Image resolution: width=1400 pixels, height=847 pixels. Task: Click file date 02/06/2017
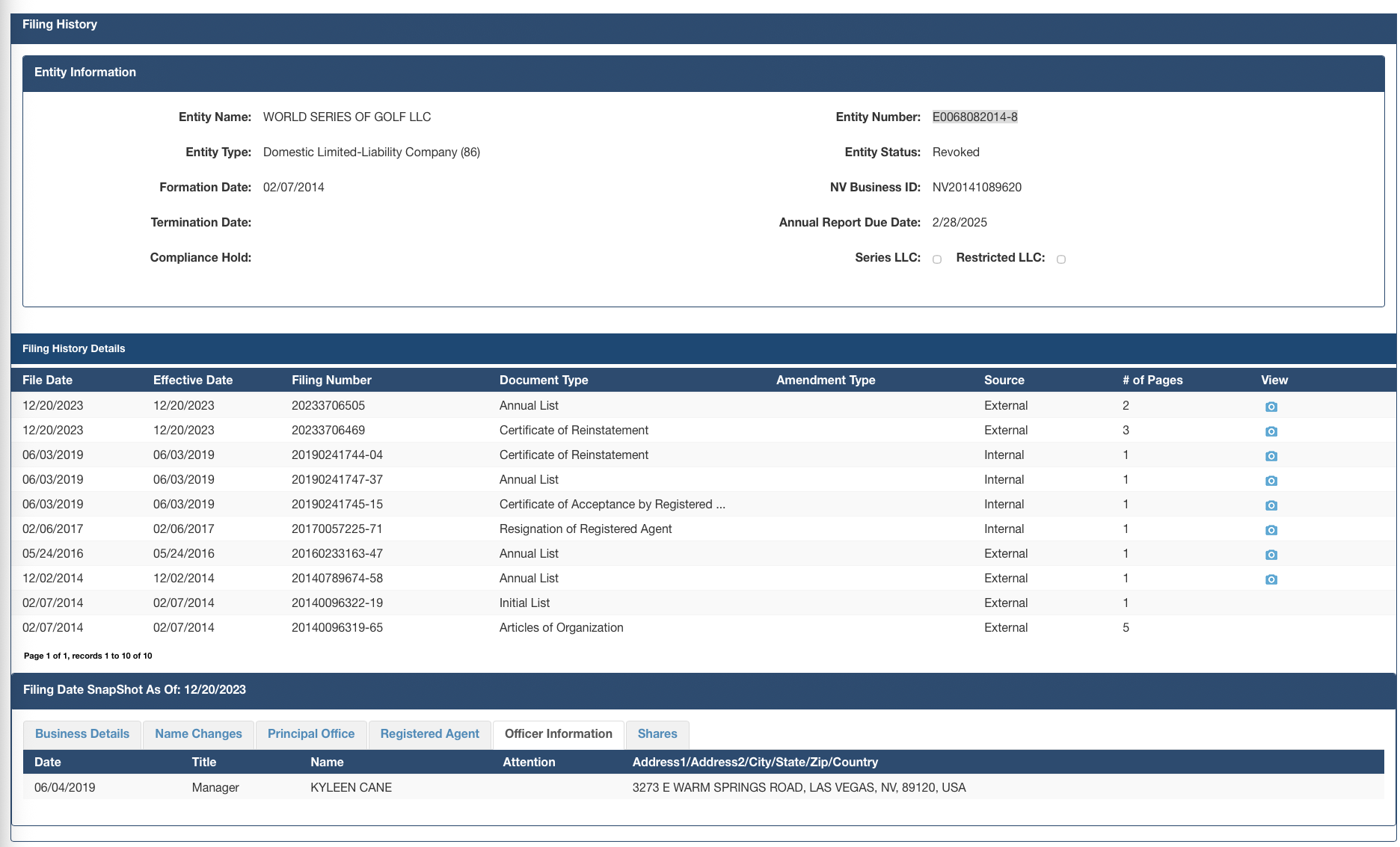pos(52,529)
